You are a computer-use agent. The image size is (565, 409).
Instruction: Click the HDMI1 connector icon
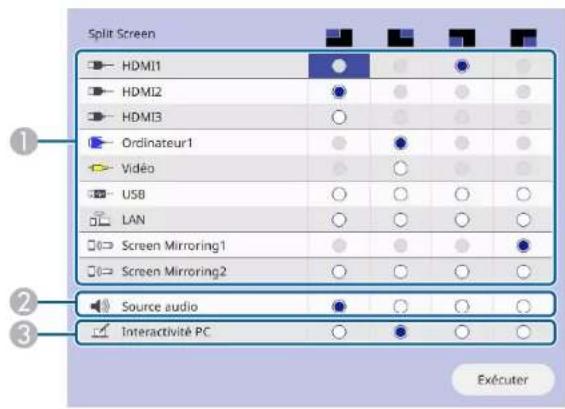click(101, 66)
